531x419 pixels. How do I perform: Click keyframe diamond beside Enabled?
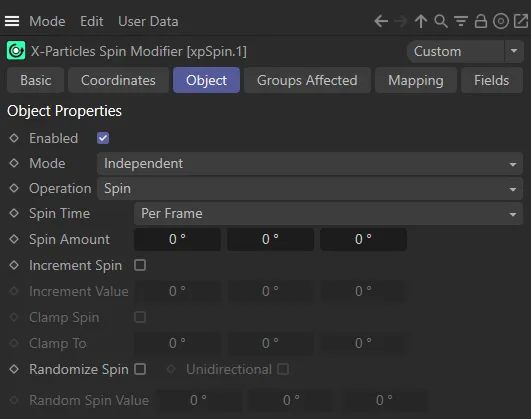(14, 138)
